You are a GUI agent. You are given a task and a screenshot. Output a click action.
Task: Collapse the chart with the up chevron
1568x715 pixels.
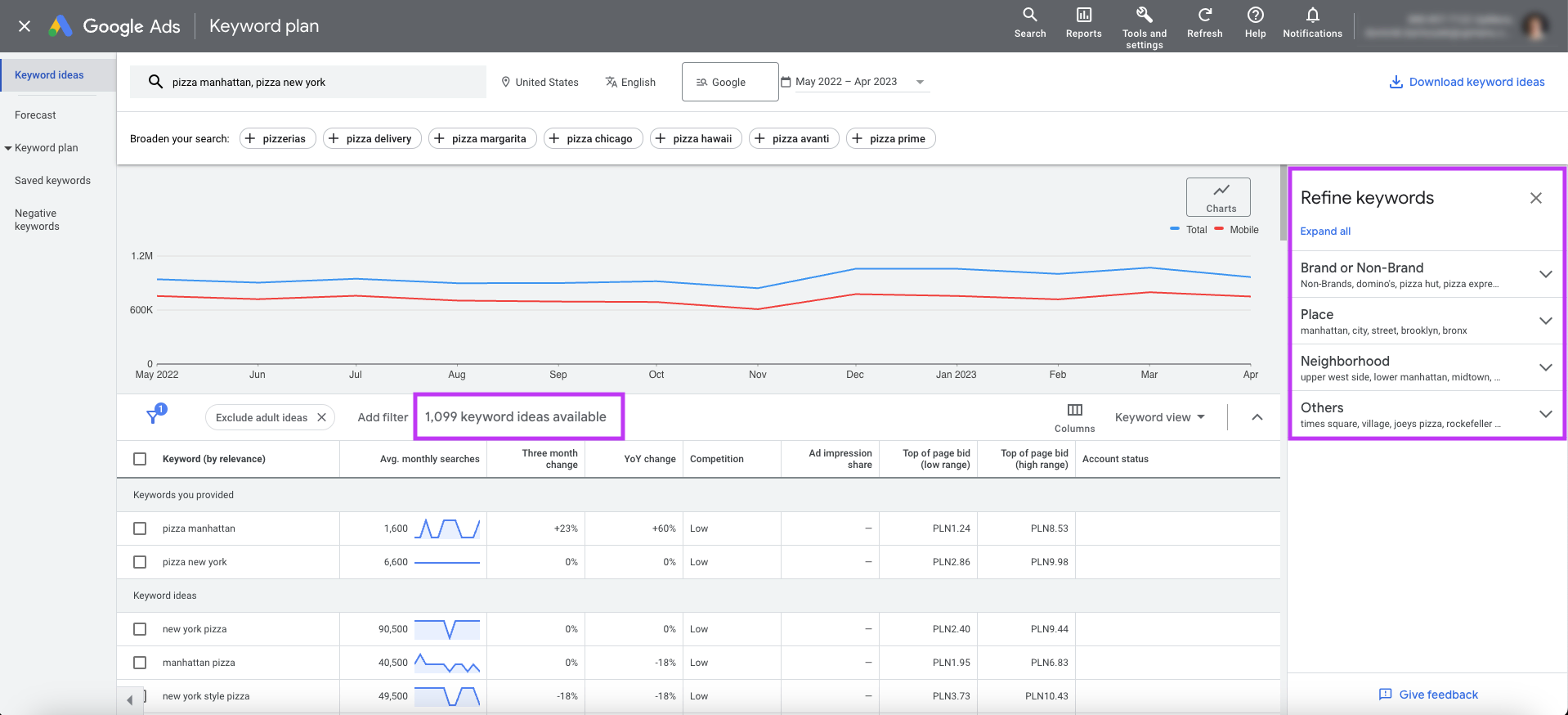coord(1257,417)
